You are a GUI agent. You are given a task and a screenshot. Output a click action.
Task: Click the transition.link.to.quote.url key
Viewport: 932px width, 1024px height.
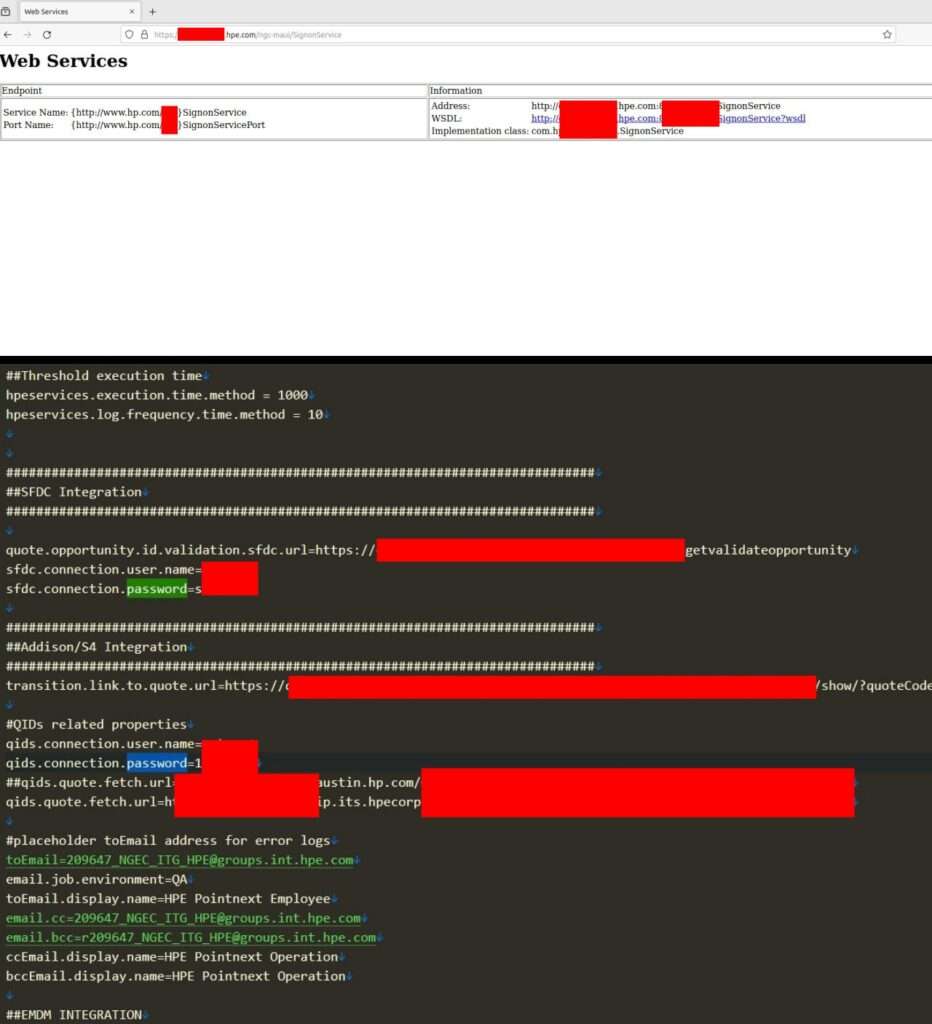(112, 686)
